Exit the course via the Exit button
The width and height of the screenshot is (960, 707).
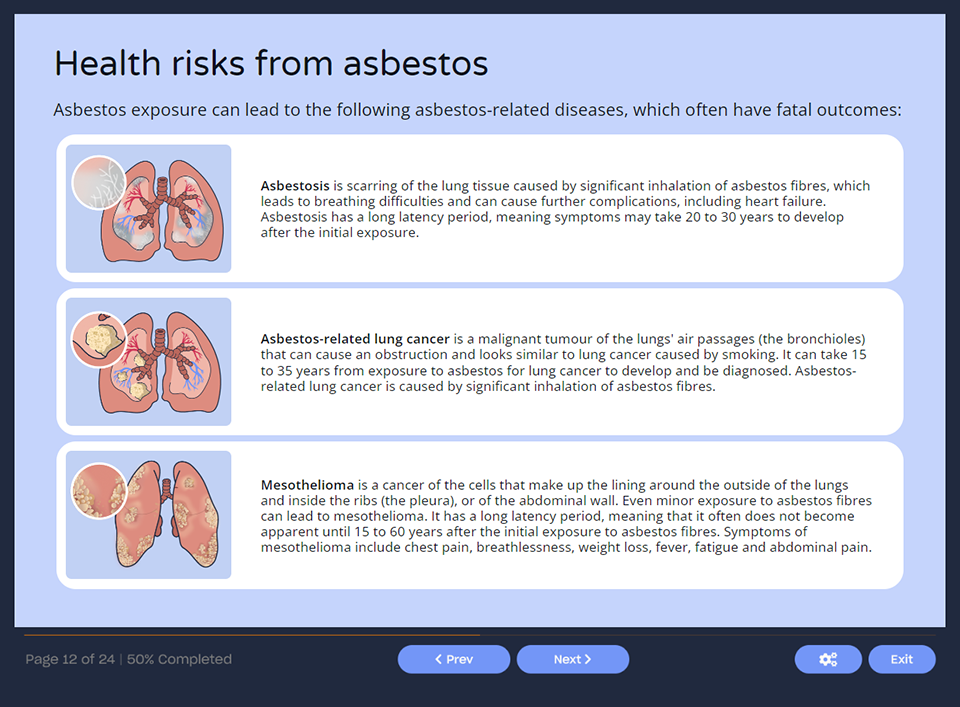click(x=901, y=659)
